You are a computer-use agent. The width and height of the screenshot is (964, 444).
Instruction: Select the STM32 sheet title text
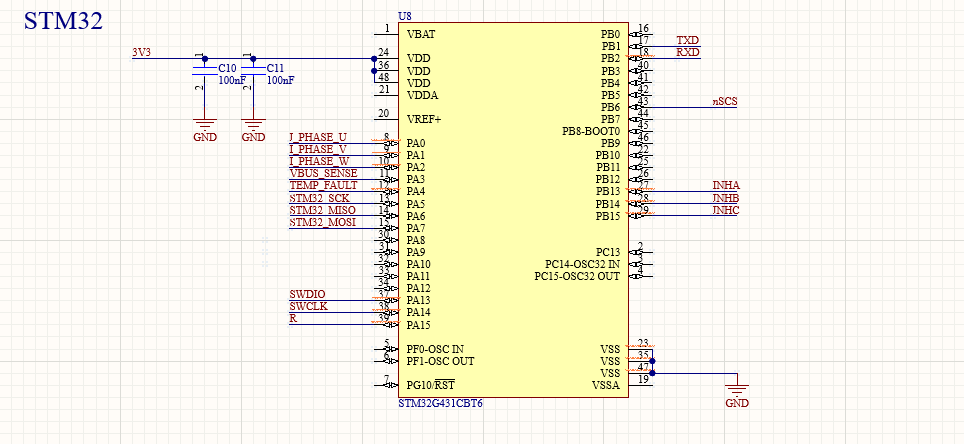[63, 21]
